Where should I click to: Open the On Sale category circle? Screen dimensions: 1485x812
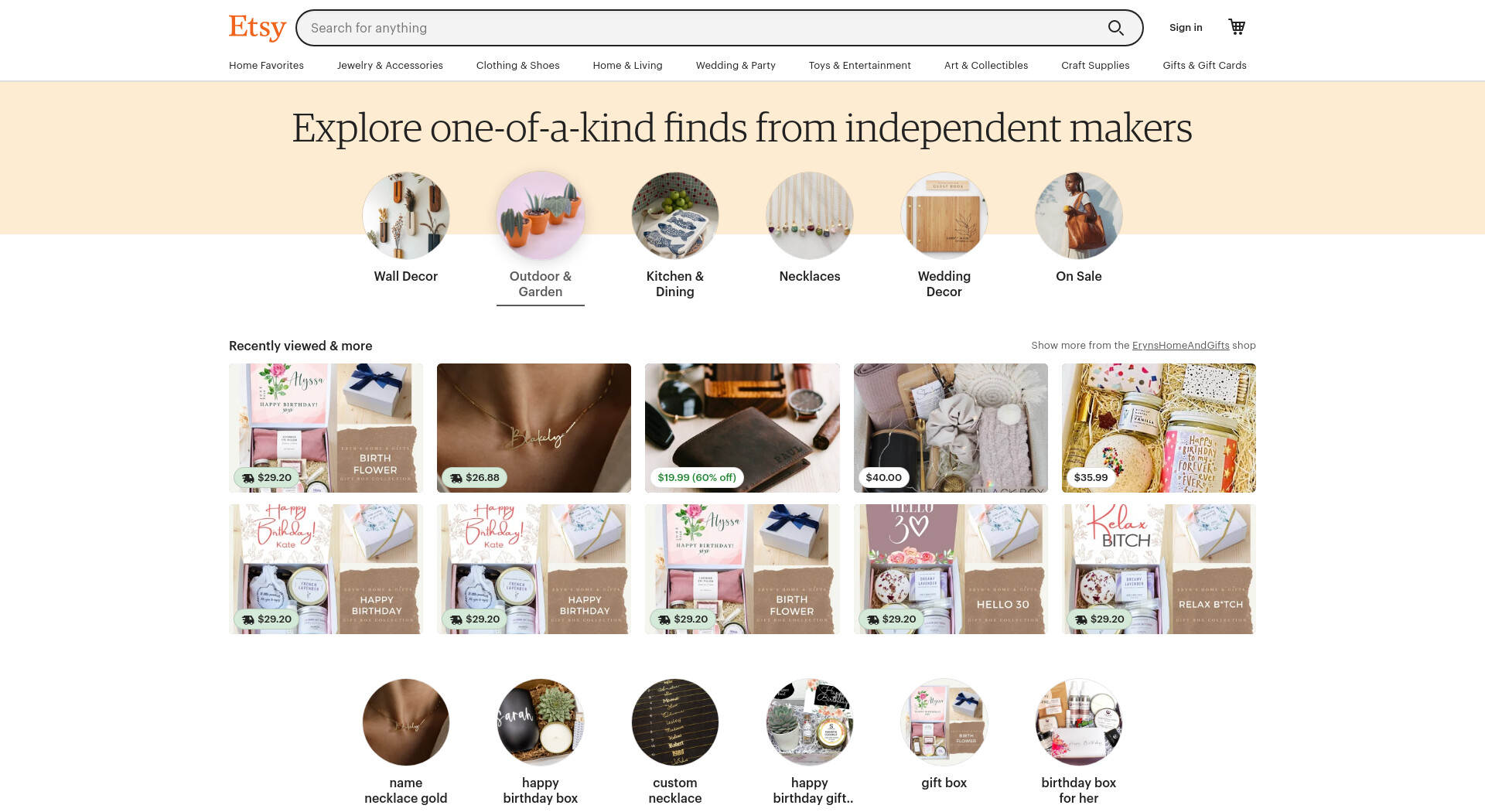pyautogui.click(x=1079, y=216)
